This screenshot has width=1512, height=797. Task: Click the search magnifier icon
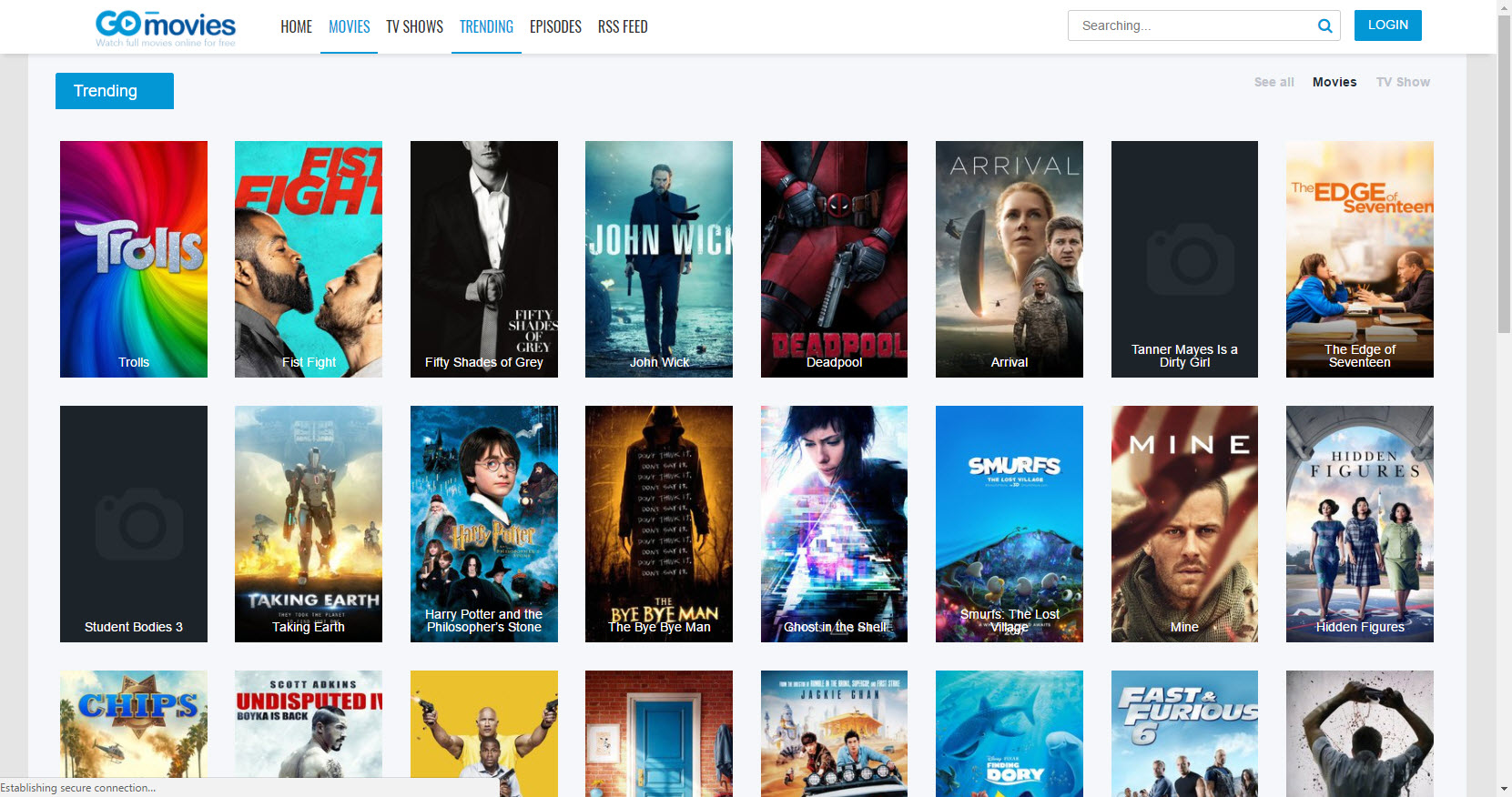point(1324,26)
